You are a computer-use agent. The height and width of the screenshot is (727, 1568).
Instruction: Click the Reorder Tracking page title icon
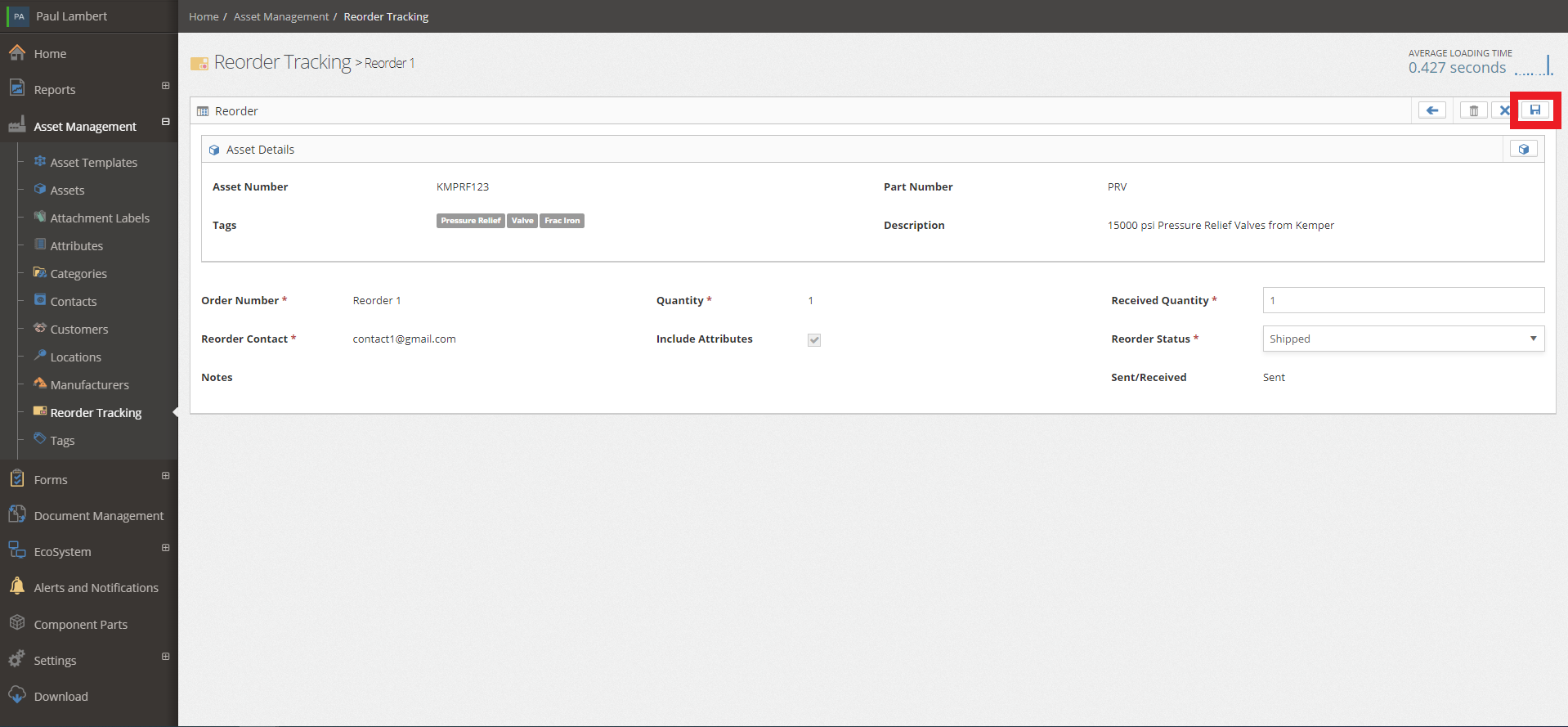199,63
